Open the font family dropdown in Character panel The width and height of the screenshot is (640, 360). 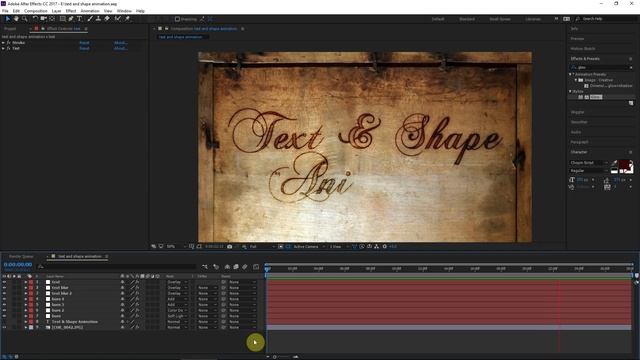588,163
